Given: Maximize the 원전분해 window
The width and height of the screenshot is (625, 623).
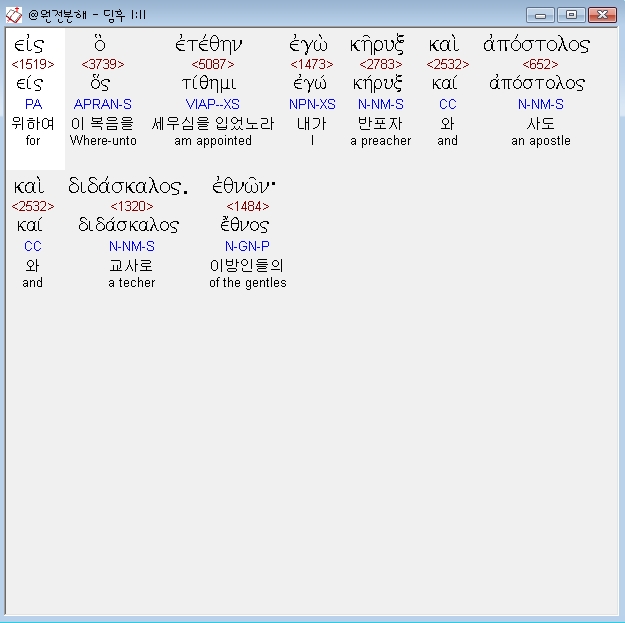Looking at the screenshot, I should 571,15.
